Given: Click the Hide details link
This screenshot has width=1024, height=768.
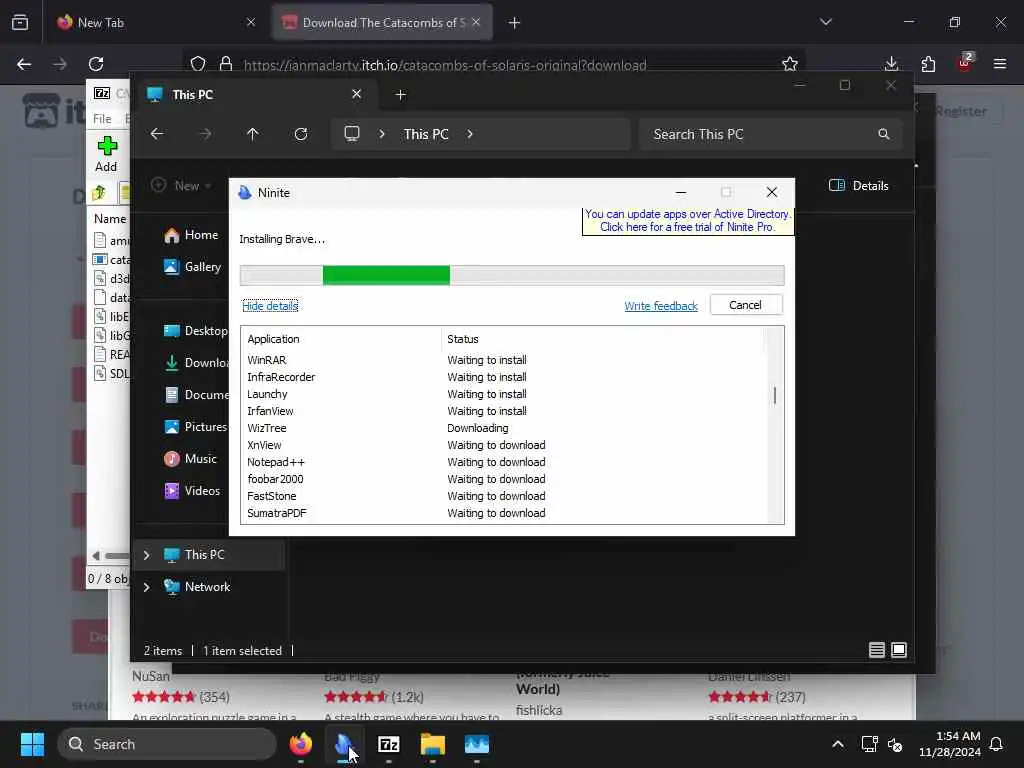Looking at the screenshot, I should pyautogui.click(x=270, y=306).
